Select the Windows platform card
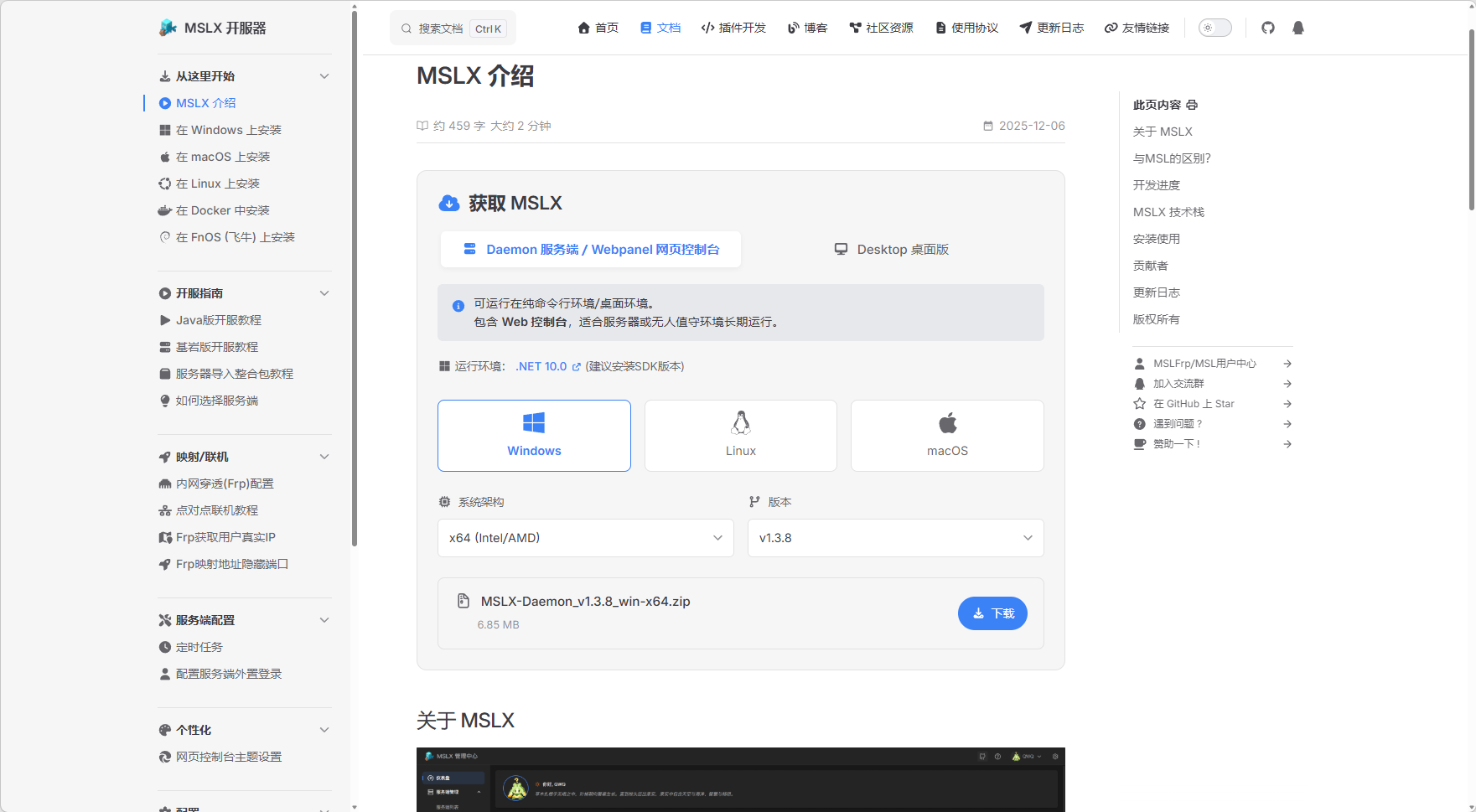The width and height of the screenshot is (1476, 812). point(534,436)
